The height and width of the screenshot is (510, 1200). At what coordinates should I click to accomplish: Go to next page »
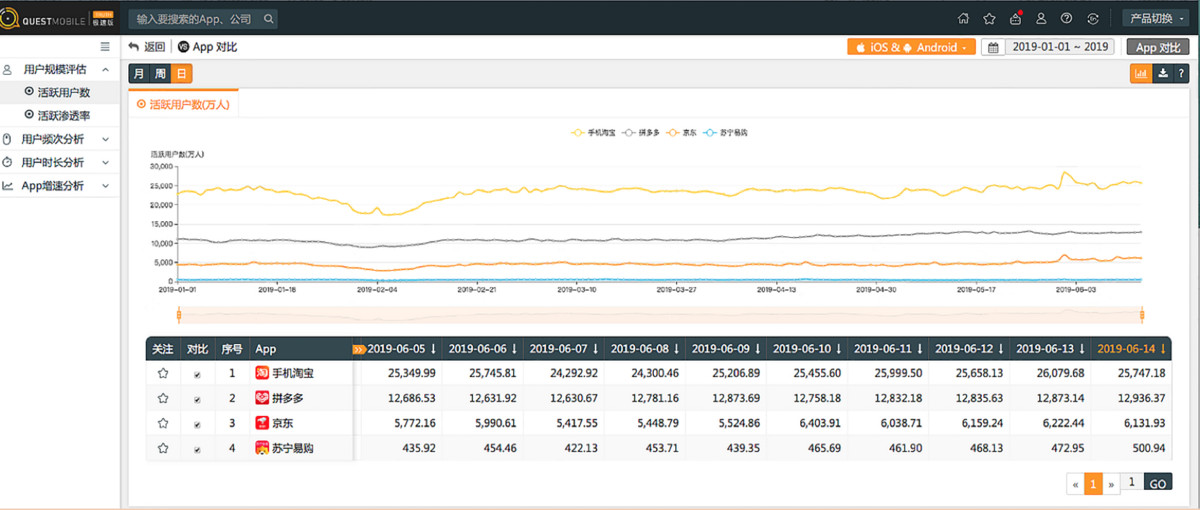pyautogui.click(x=1111, y=484)
